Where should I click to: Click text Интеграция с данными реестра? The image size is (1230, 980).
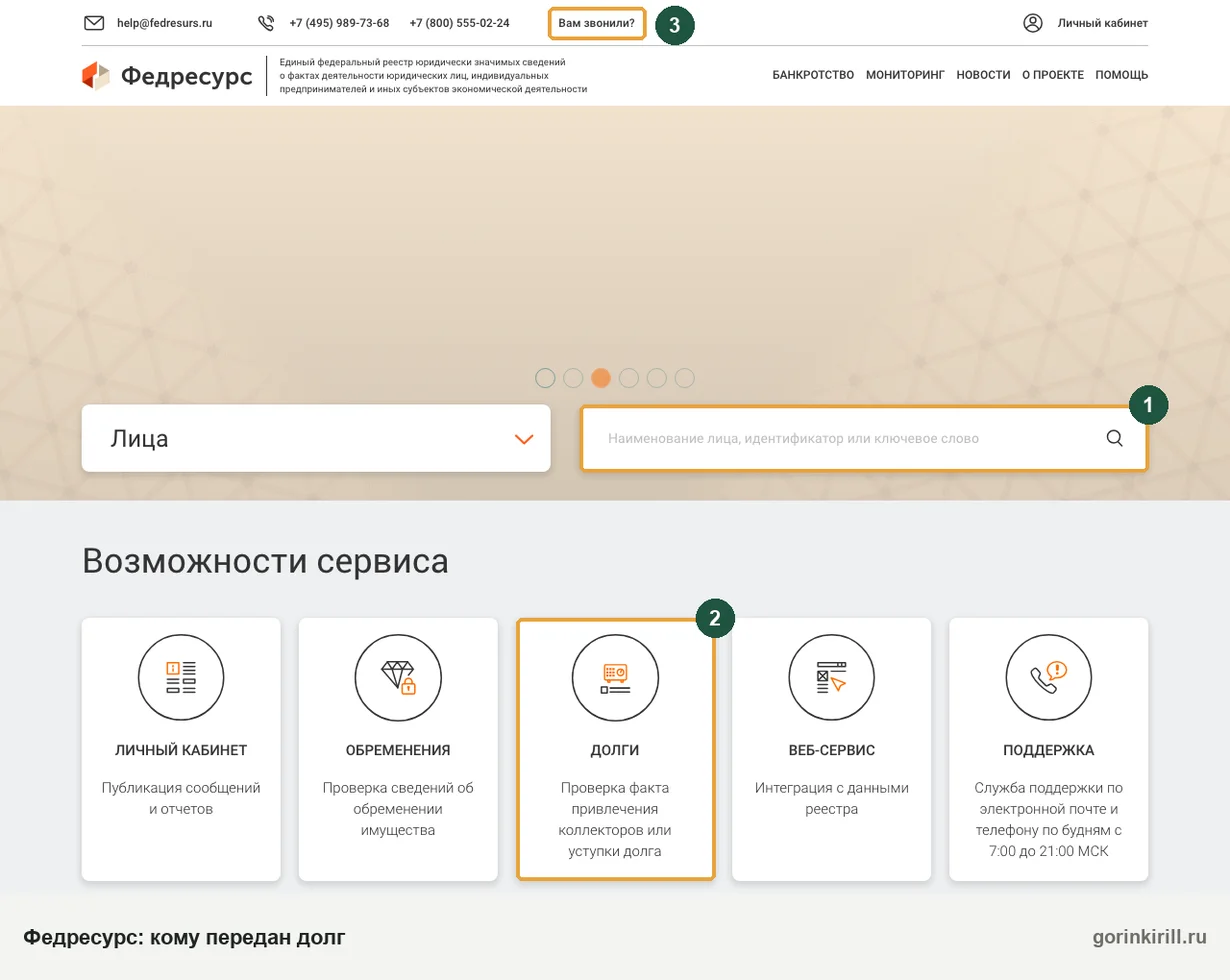[832, 798]
